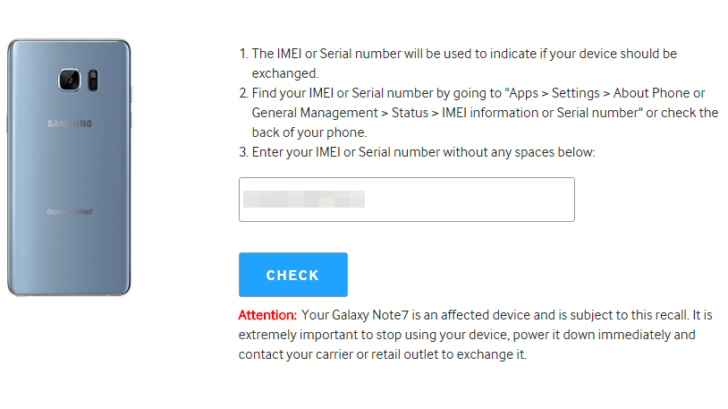Click the blurred IMEI number inside the text box
The image size is (728, 409).
pyautogui.click(x=304, y=199)
